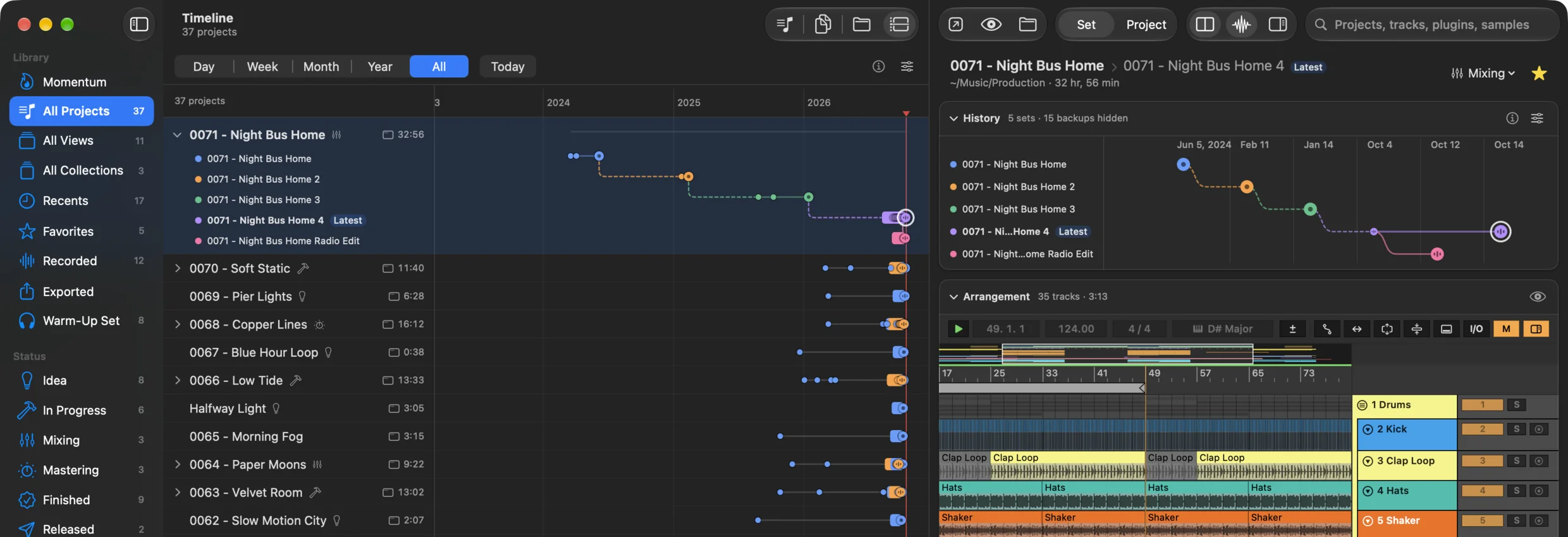Toggle the I/O section button
The height and width of the screenshot is (537, 1568).
coord(1476,329)
